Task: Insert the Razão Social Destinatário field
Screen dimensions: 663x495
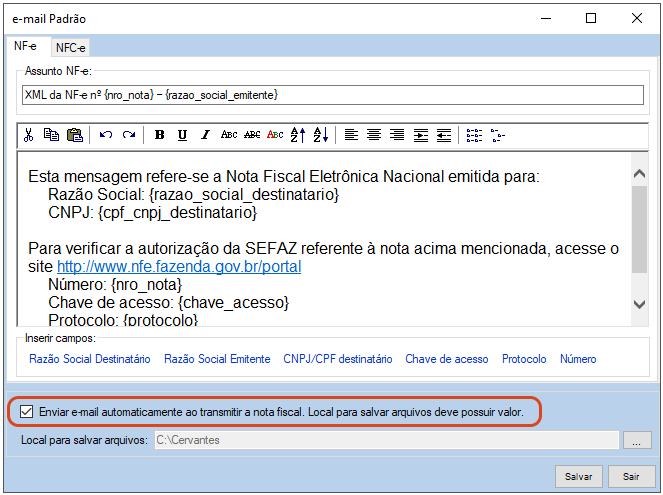Action: tap(90, 359)
